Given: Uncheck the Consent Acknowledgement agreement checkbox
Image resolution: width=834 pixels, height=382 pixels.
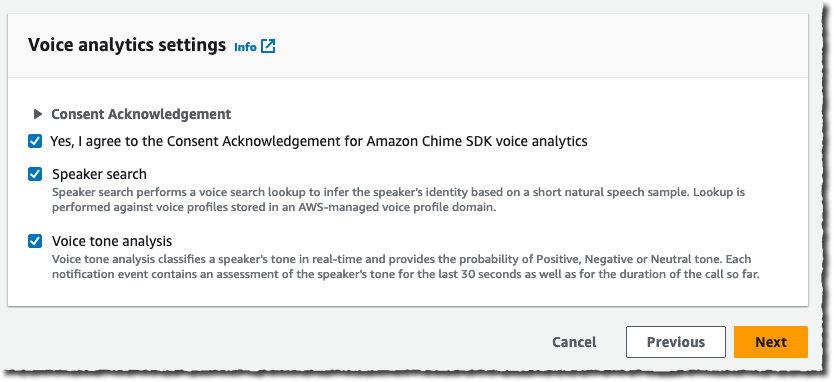Looking at the screenshot, I should pos(35,142).
